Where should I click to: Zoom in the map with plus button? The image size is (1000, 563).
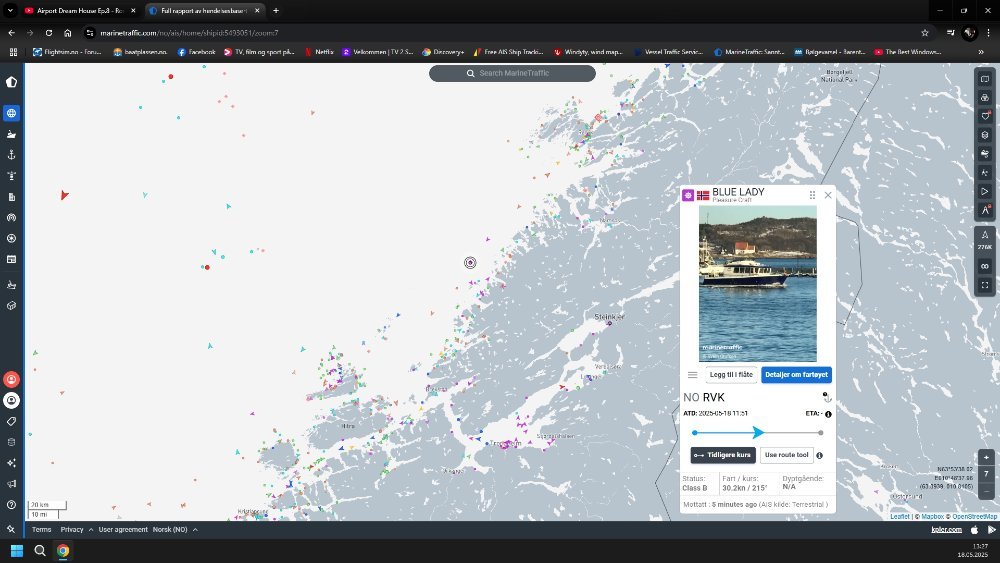click(986, 457)
